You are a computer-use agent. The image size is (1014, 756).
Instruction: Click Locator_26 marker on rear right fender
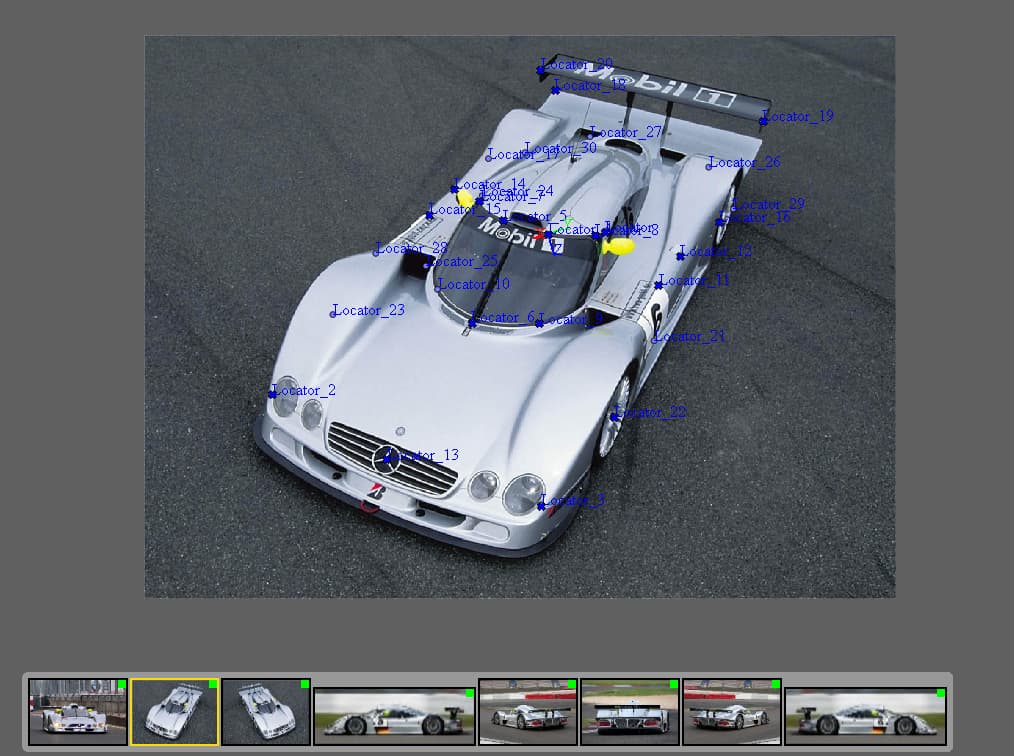709,166
